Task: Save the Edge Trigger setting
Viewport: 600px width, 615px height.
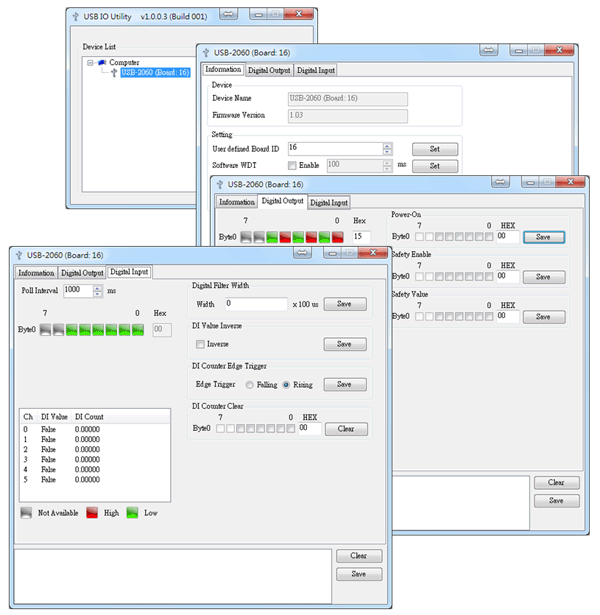Action: click(x=345, y=385)
